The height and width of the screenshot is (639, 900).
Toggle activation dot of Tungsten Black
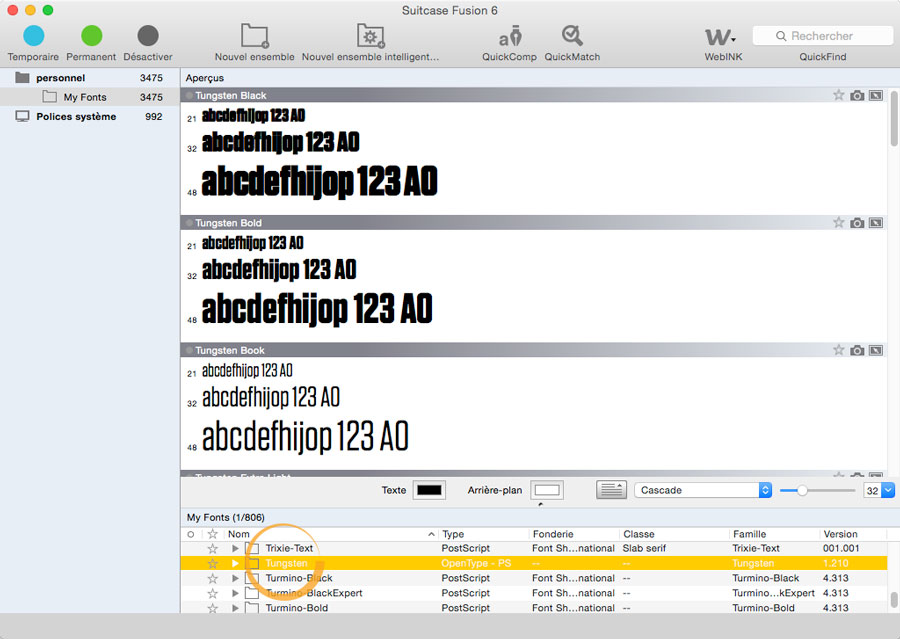point(189,95)
